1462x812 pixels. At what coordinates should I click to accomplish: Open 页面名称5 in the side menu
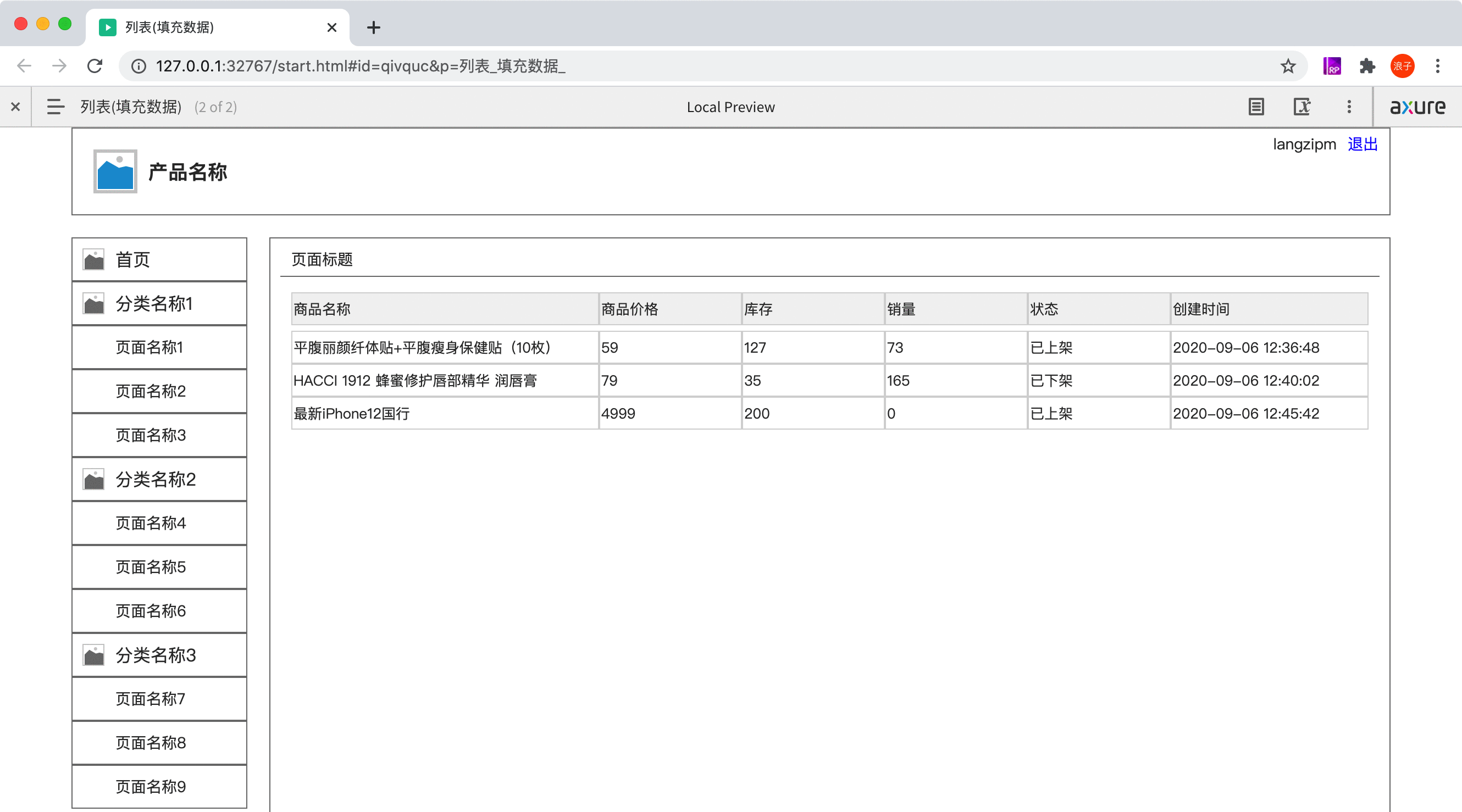coord(159,568)
